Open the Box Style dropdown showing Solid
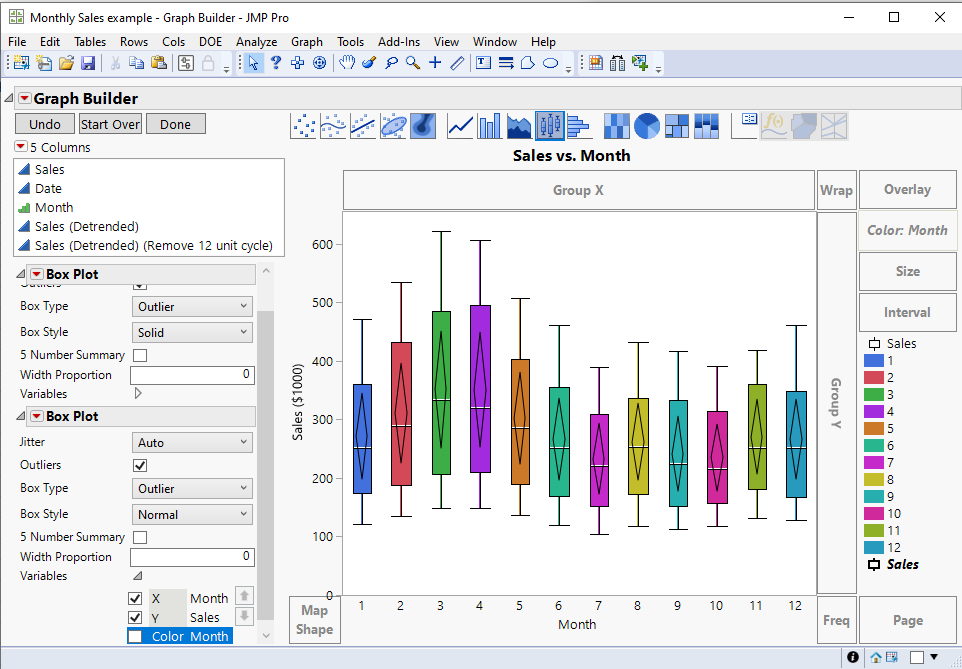962x669 pixels. coord(192,332)
